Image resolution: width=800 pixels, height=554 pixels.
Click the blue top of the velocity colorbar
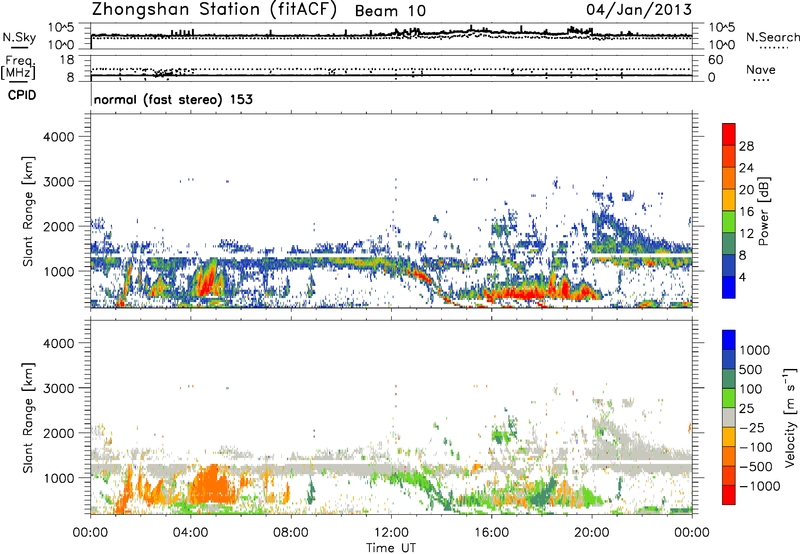point(729,340)
